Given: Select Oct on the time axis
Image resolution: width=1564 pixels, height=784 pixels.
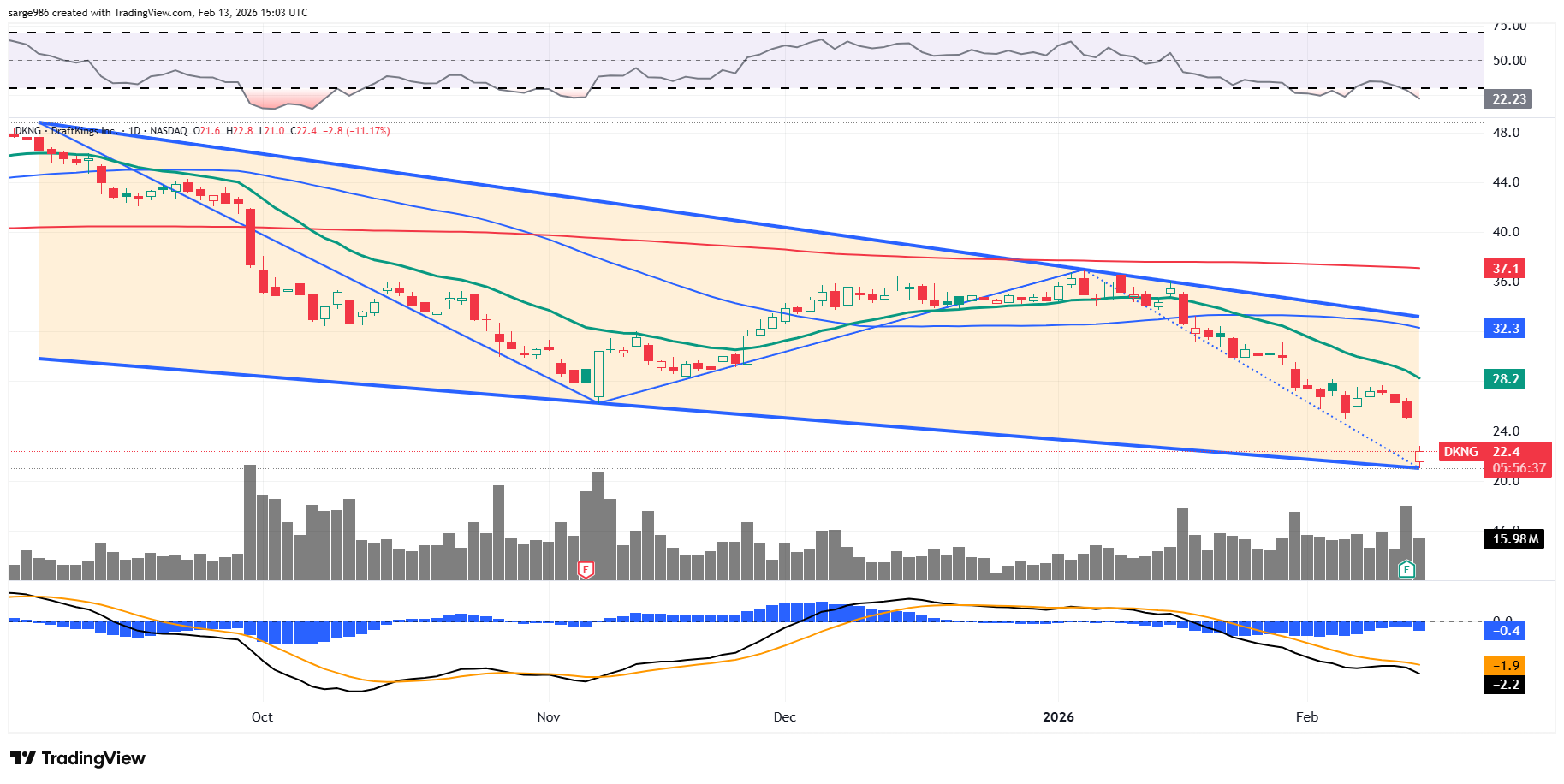Looking at the screenshot, I should (x=262, y=717).
